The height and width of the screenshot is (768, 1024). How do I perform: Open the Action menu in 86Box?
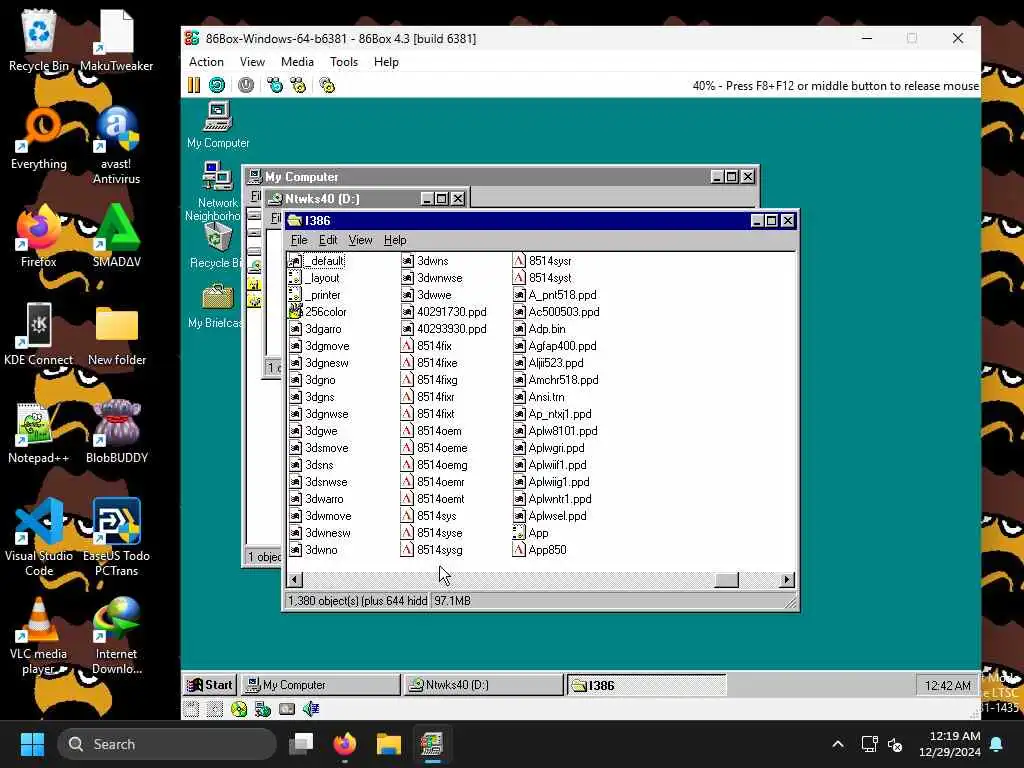[206, 62]
